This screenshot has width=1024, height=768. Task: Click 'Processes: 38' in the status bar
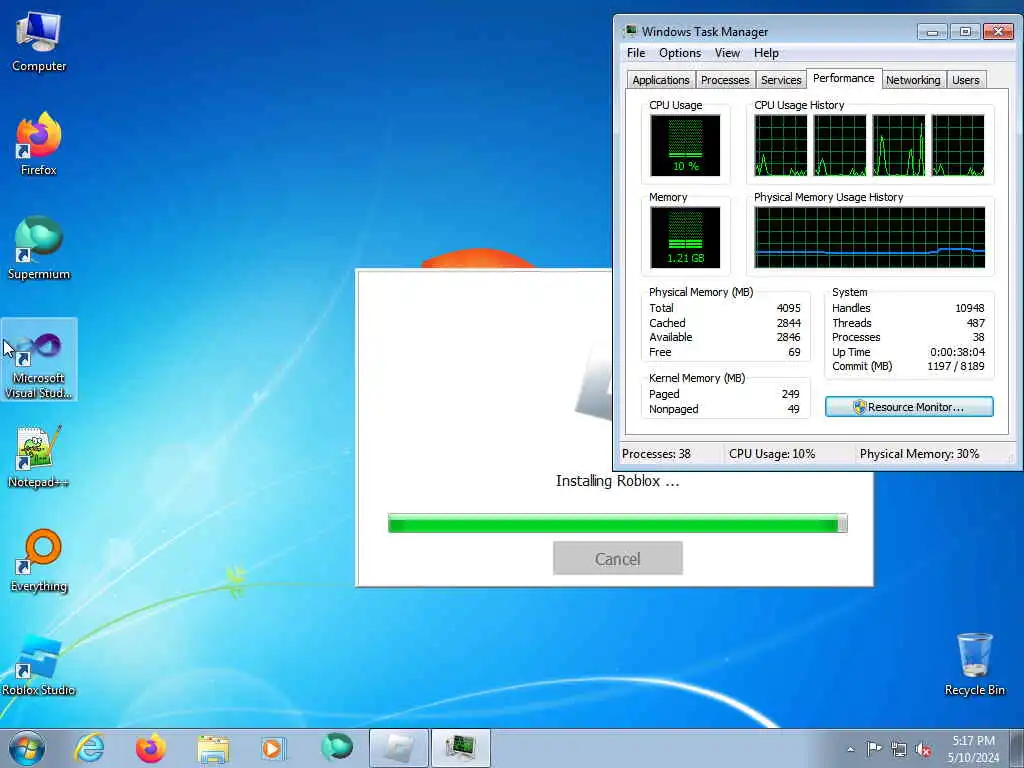click(x=656, y=454)
